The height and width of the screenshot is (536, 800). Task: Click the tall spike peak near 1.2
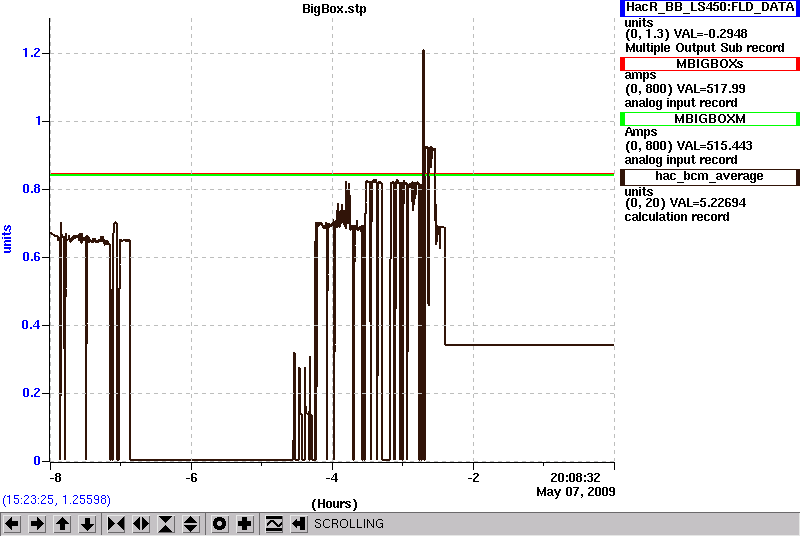coord(423,51)
